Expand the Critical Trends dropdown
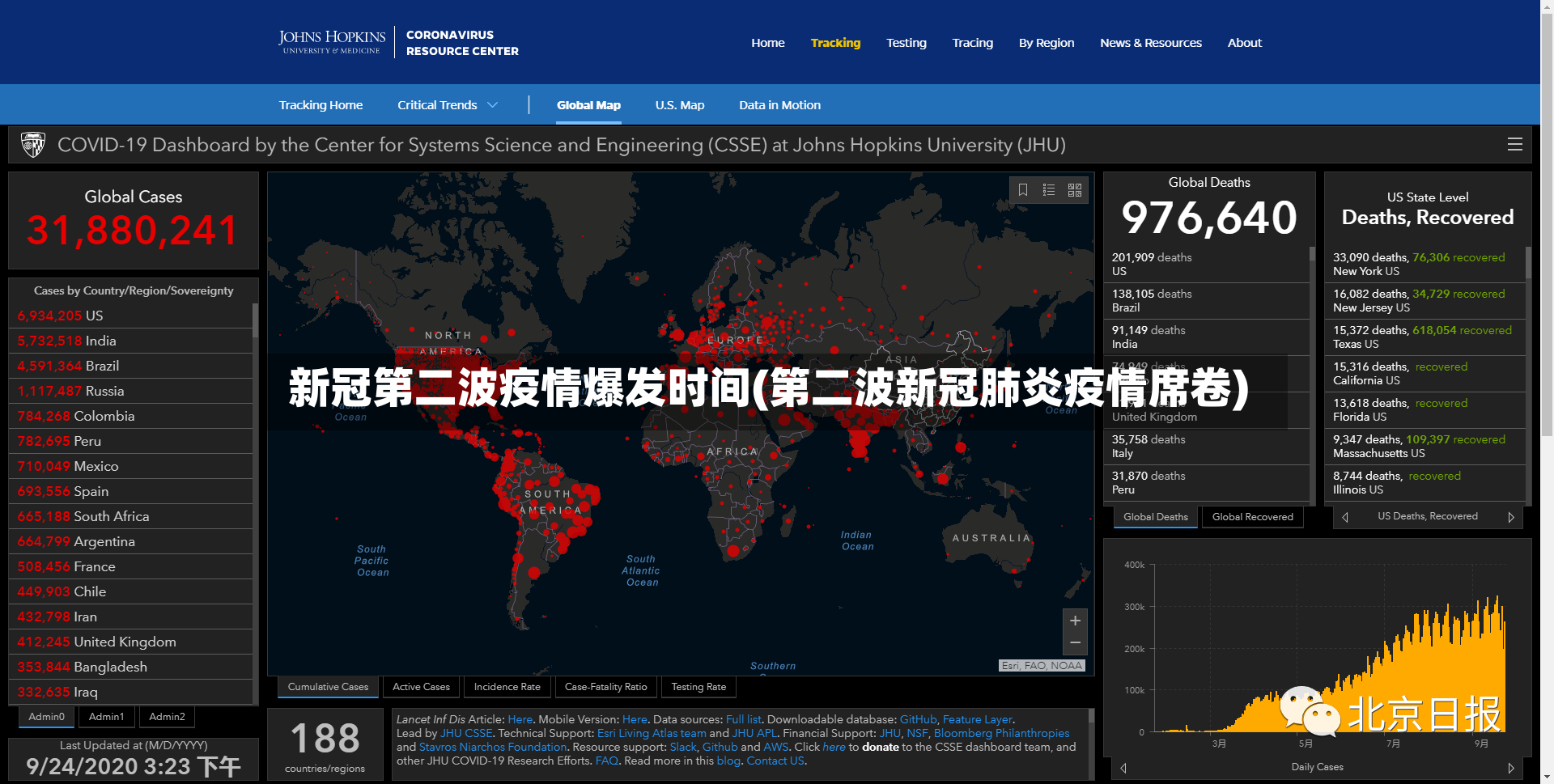This screenshot has width=1554, height=784. [447, 105]
